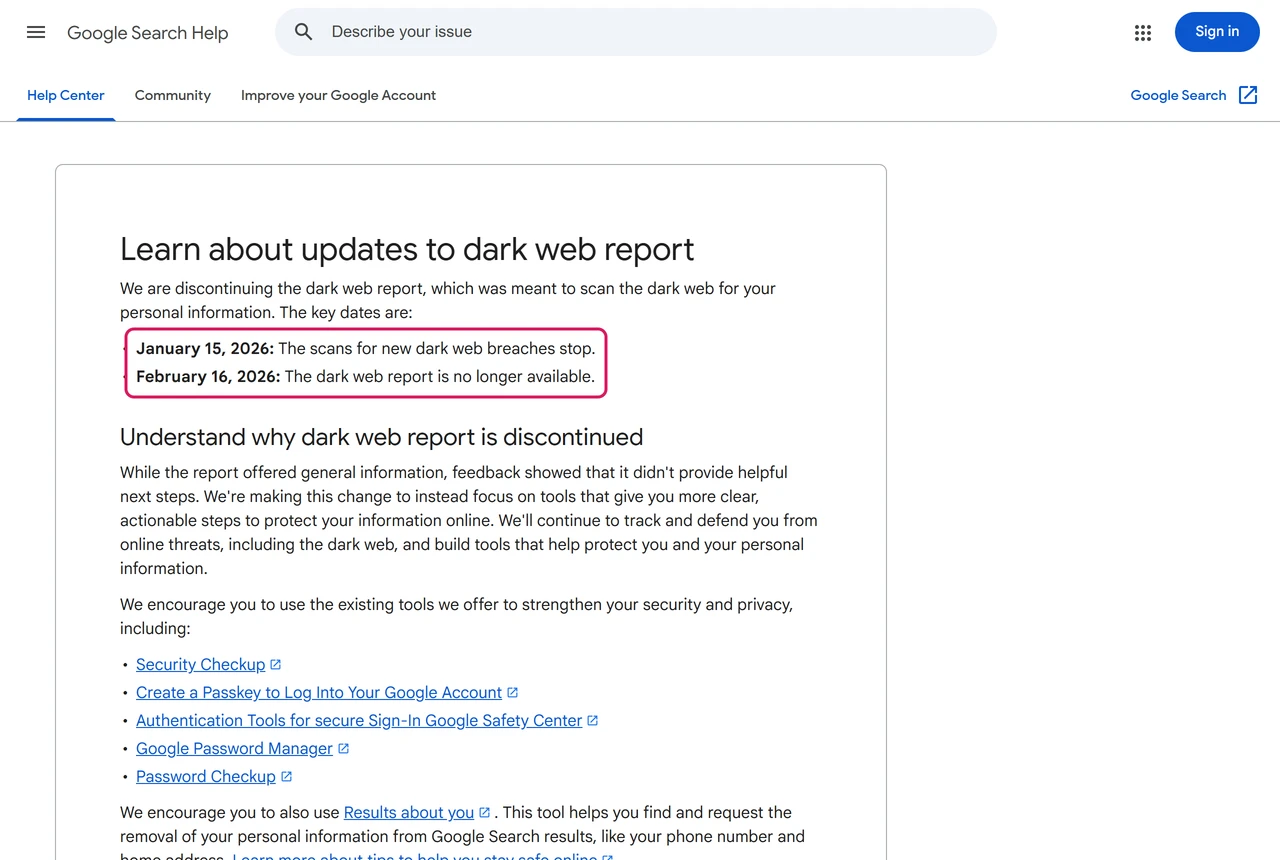The height and width of the screenshot is (860, 1280).
Task: Open Improve your Google Account tab
Action: [x=338, y=96]
